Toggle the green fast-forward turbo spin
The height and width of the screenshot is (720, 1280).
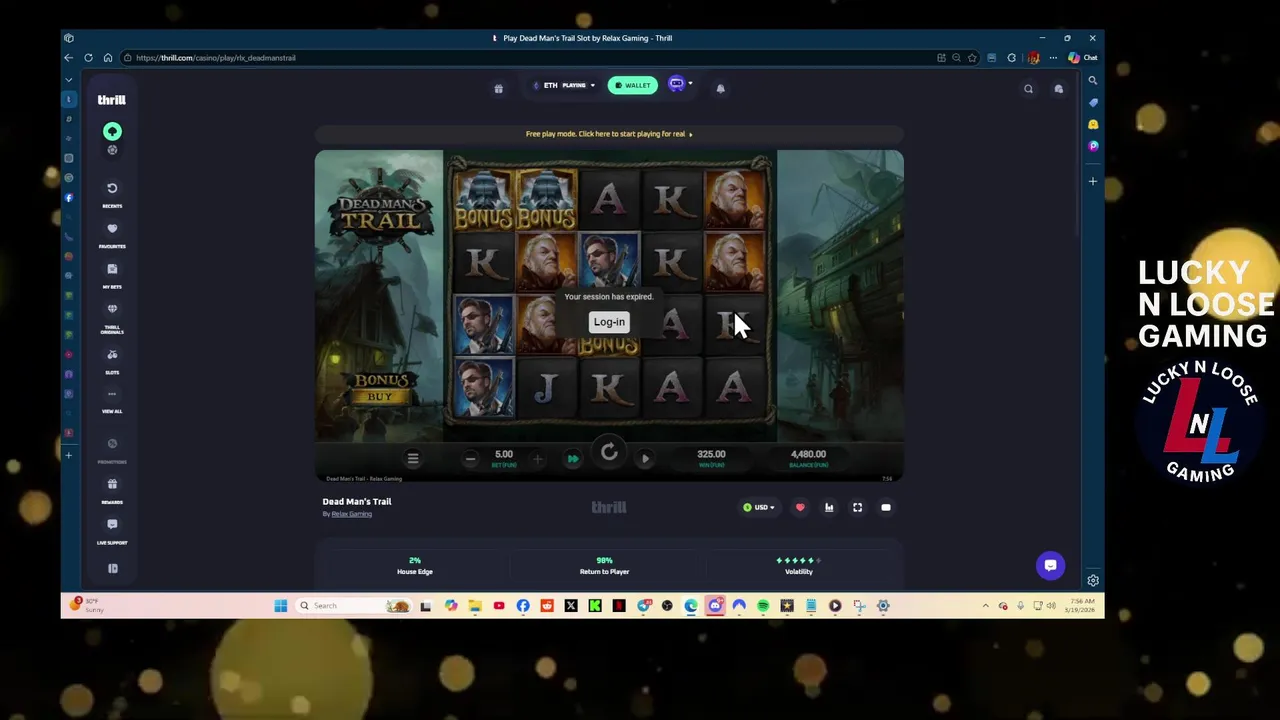pyautogui.click(x=573, y=459)
